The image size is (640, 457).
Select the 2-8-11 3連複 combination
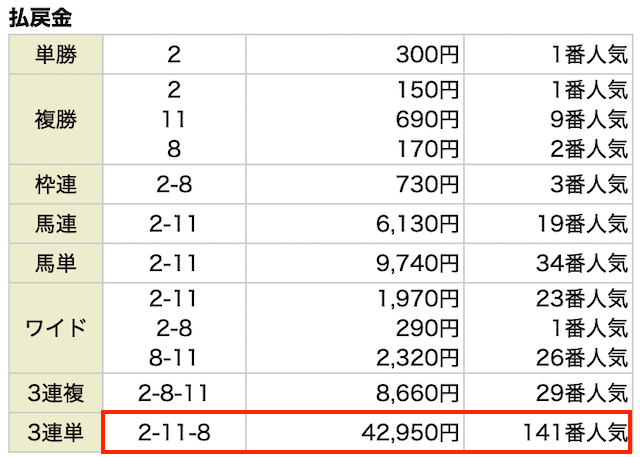[174, 393]
